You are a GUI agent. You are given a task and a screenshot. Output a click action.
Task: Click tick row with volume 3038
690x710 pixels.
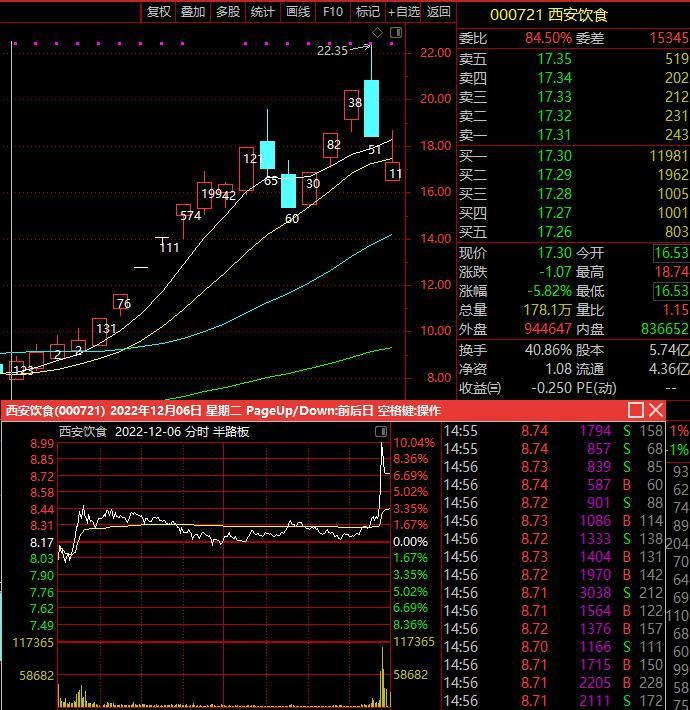click(553, 593)
